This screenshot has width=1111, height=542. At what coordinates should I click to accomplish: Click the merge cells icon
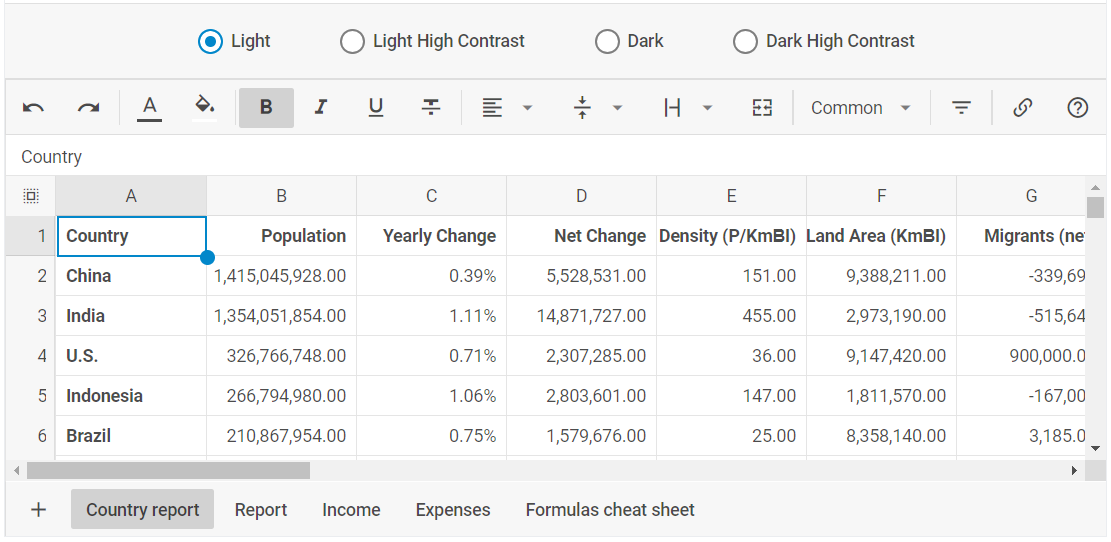(x=762, y=108)
